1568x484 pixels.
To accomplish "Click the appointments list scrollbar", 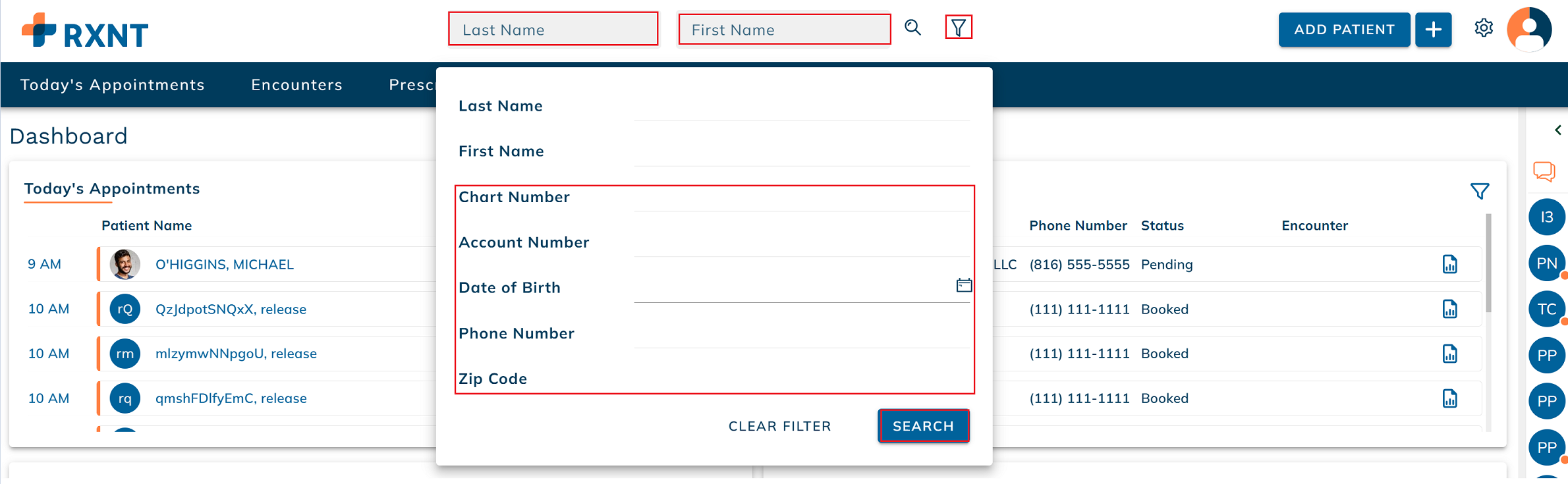I will point(1488,263).
